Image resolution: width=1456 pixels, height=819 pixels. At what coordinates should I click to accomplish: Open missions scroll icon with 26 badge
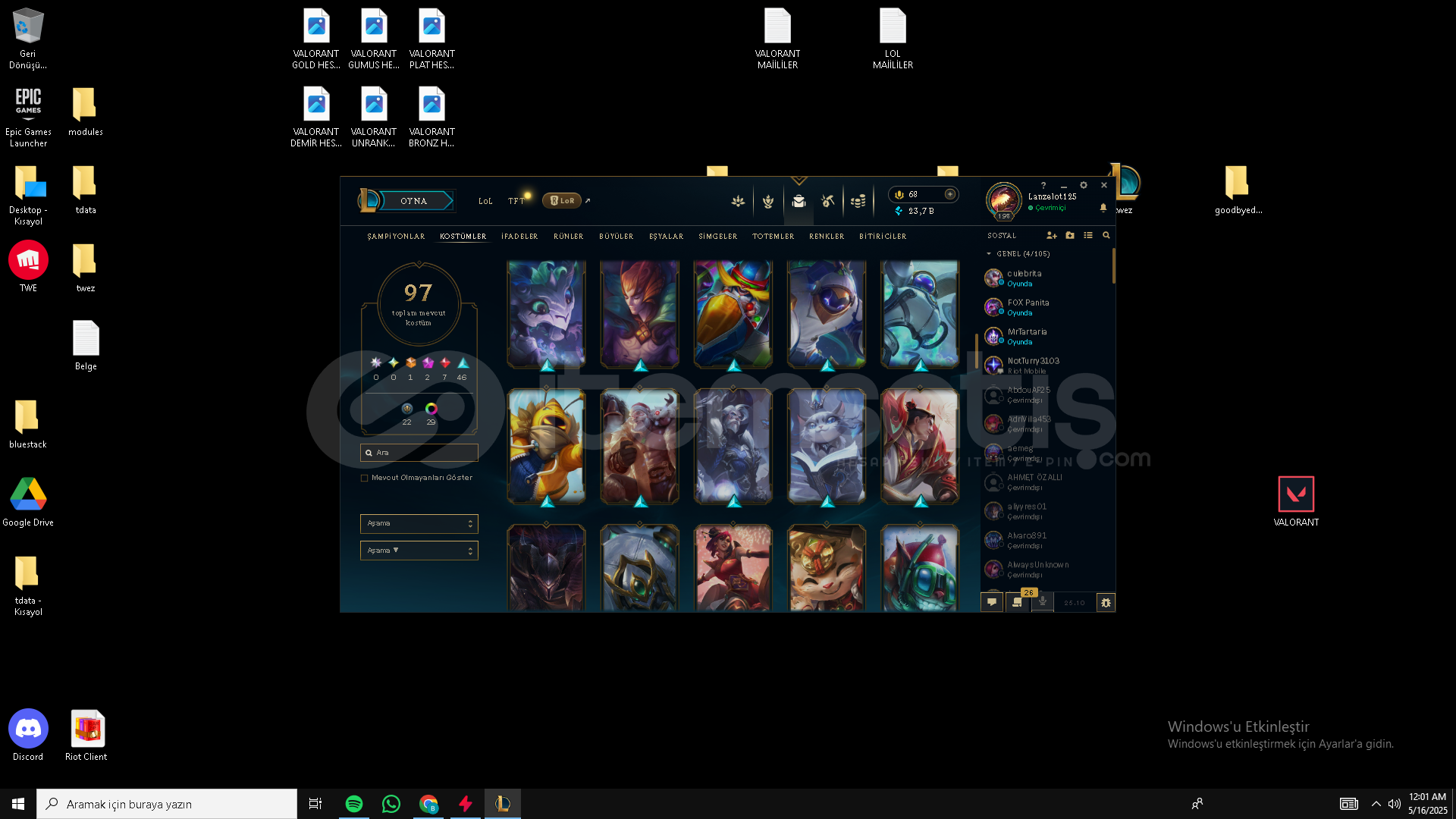coord(1018,602)
